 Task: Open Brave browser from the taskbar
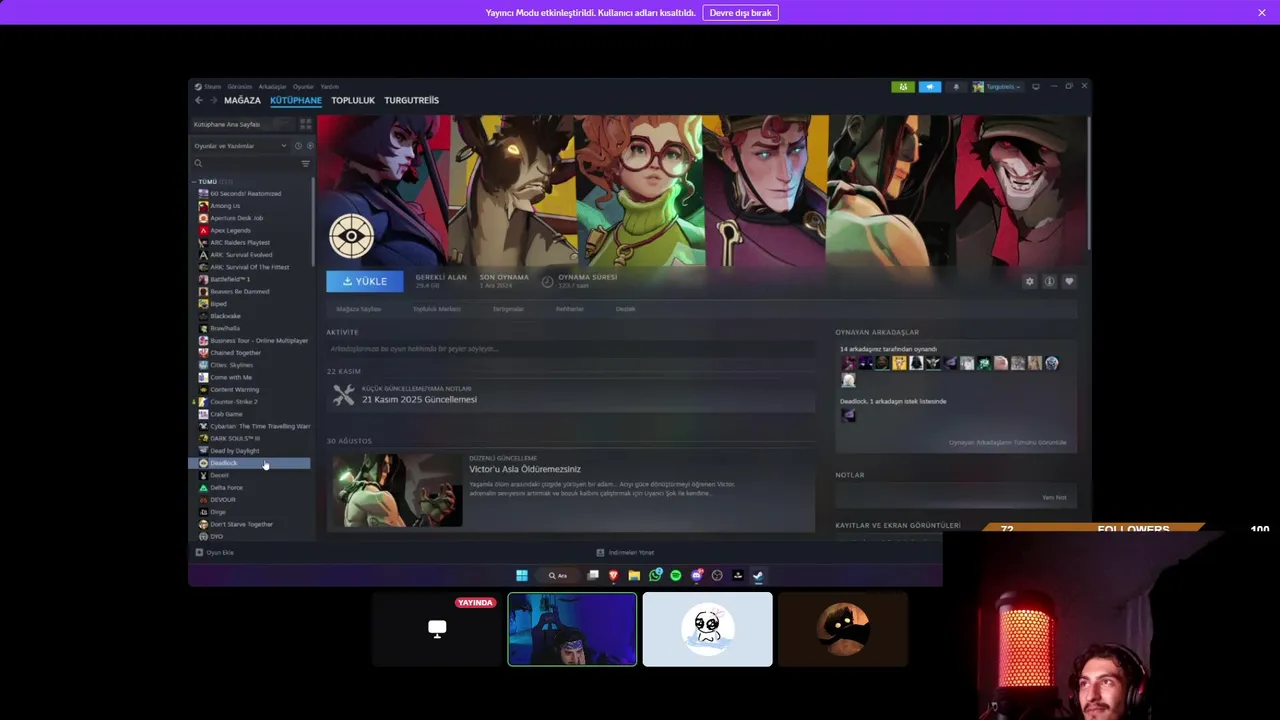click(613, 575)
